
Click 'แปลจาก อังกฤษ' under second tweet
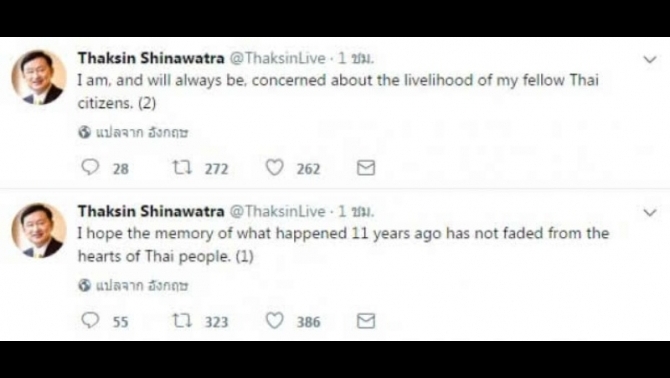coord(141,286)
